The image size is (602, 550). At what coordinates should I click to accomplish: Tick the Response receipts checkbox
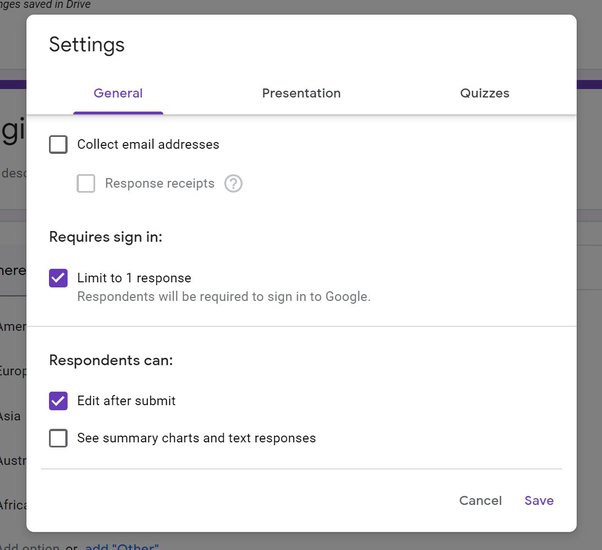pos(86,184)
